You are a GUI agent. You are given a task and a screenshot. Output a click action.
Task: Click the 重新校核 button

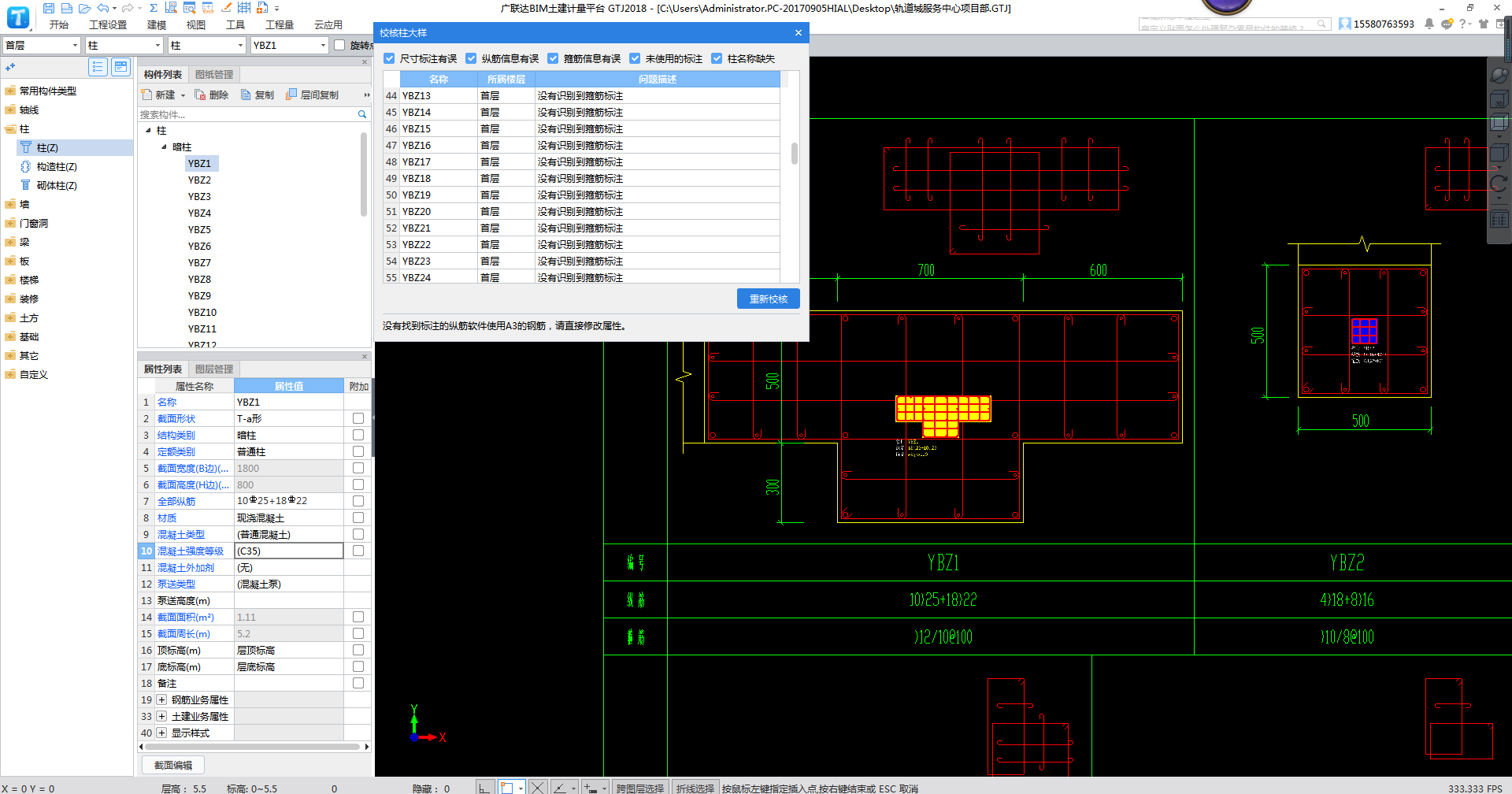[x=769, y=299]
